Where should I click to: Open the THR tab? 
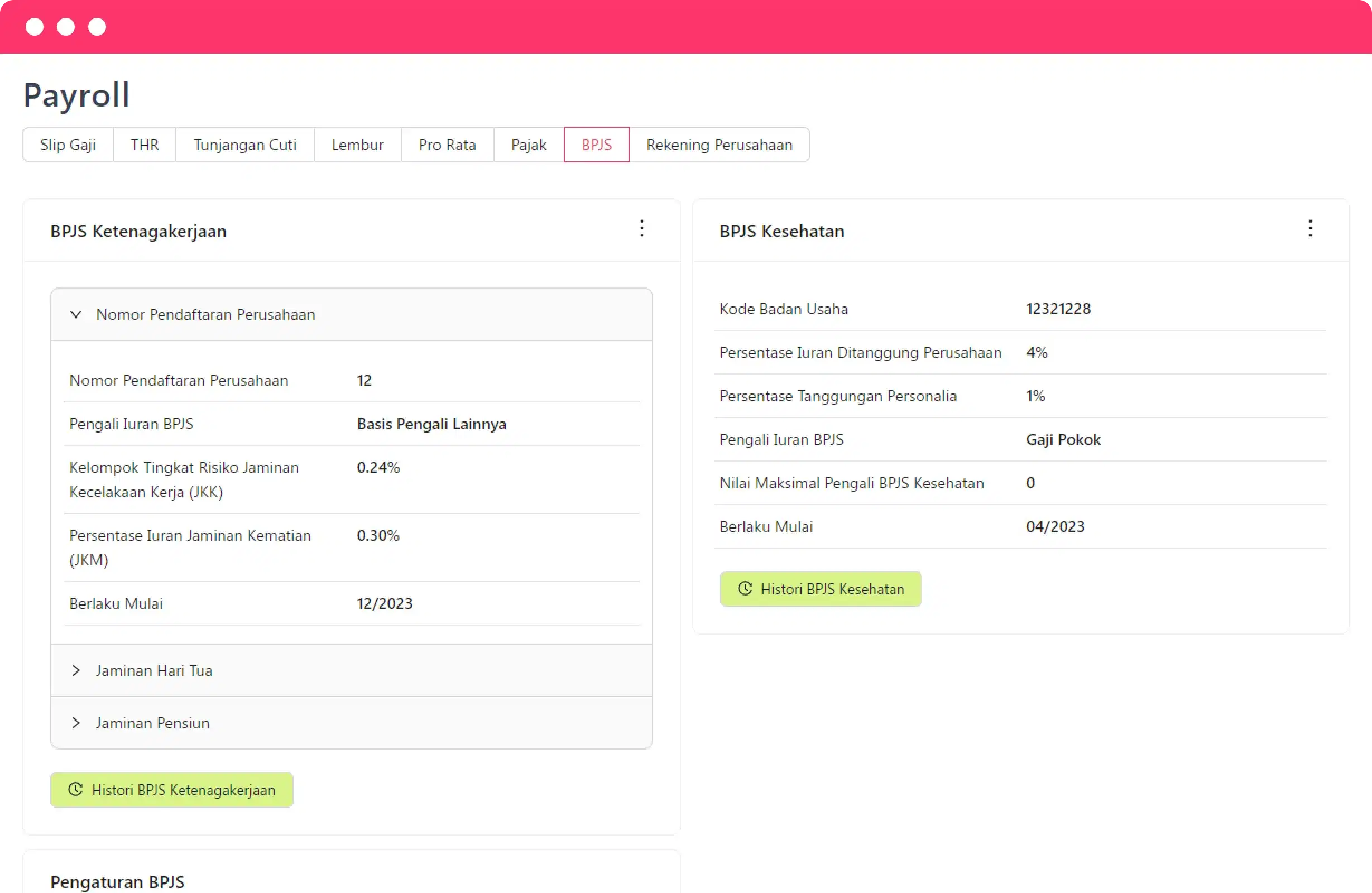[x=144, y=145]
